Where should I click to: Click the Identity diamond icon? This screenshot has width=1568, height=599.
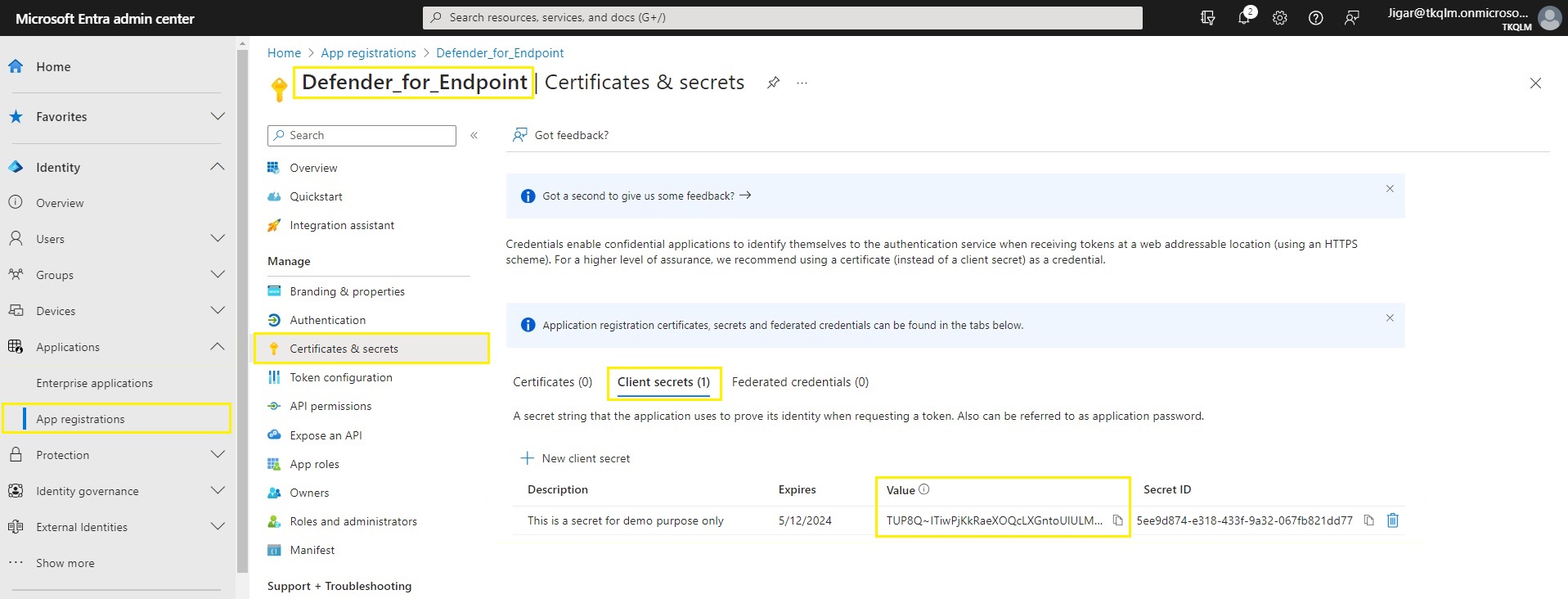pos(16,167)
